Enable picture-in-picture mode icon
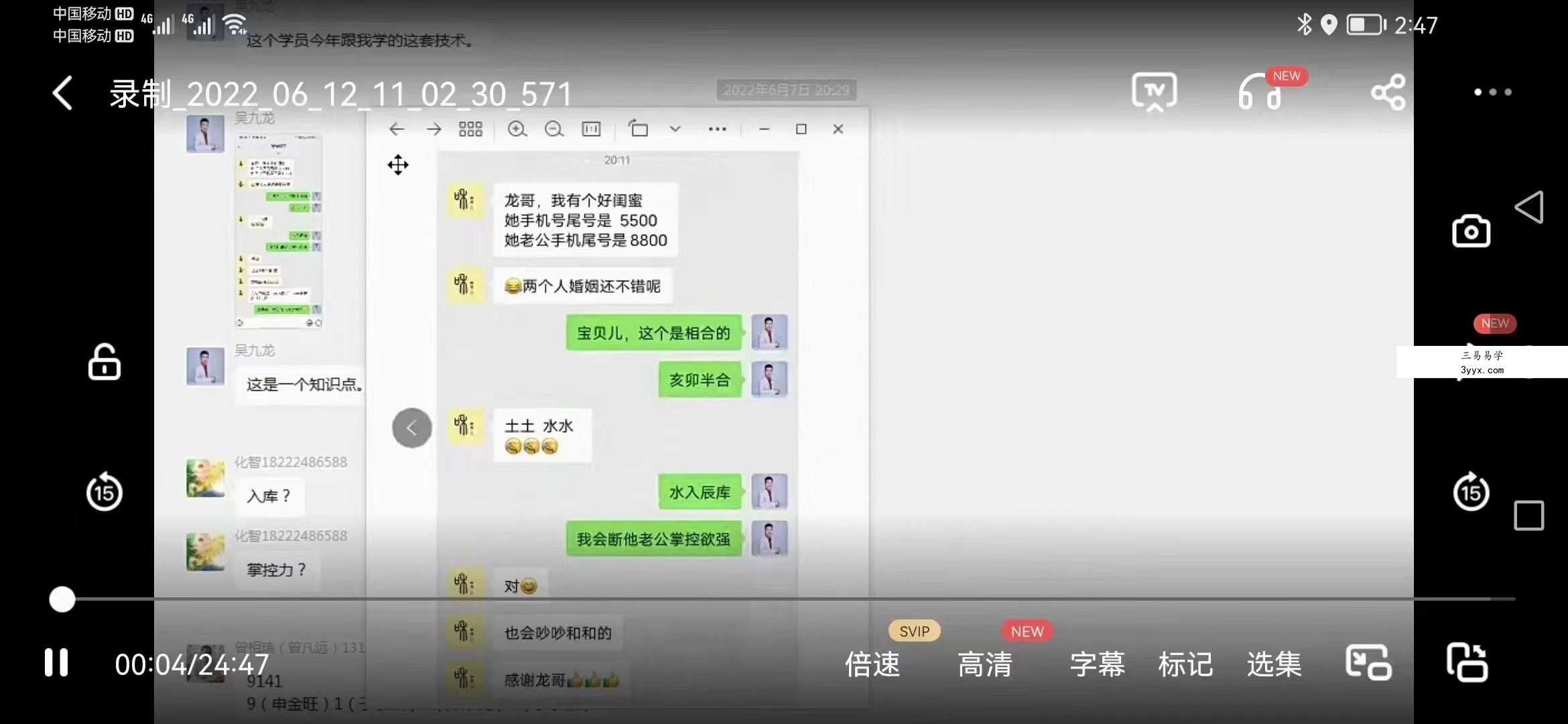 click(1368, 662)
